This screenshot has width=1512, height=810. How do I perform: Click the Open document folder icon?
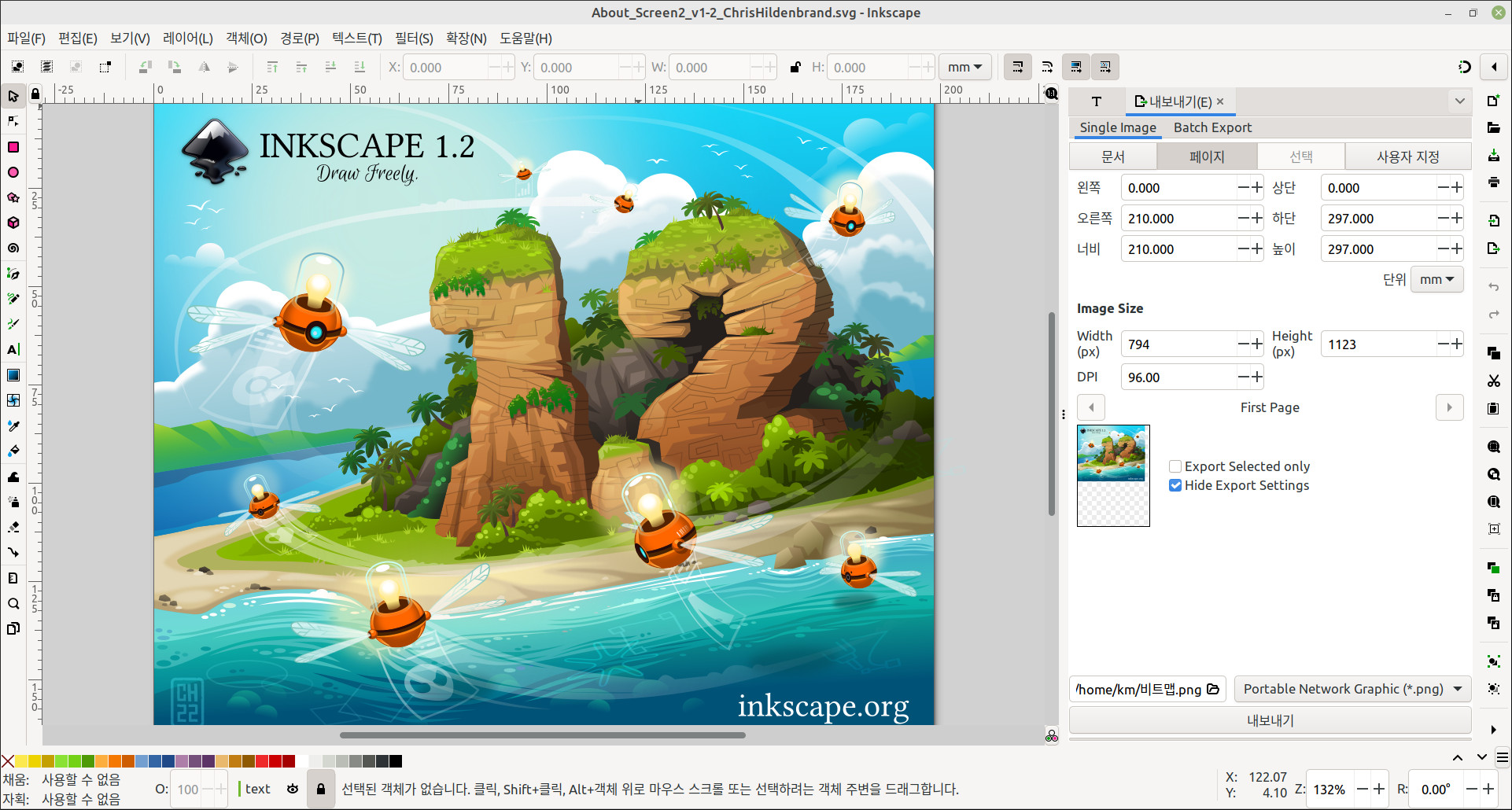pyautogui.click(x=1494, y=127)
